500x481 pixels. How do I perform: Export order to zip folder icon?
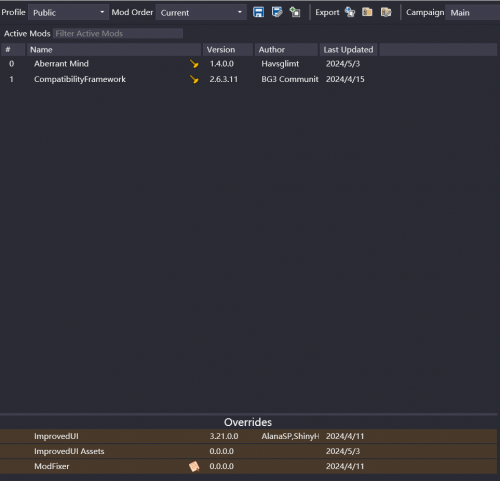point(367,12)
